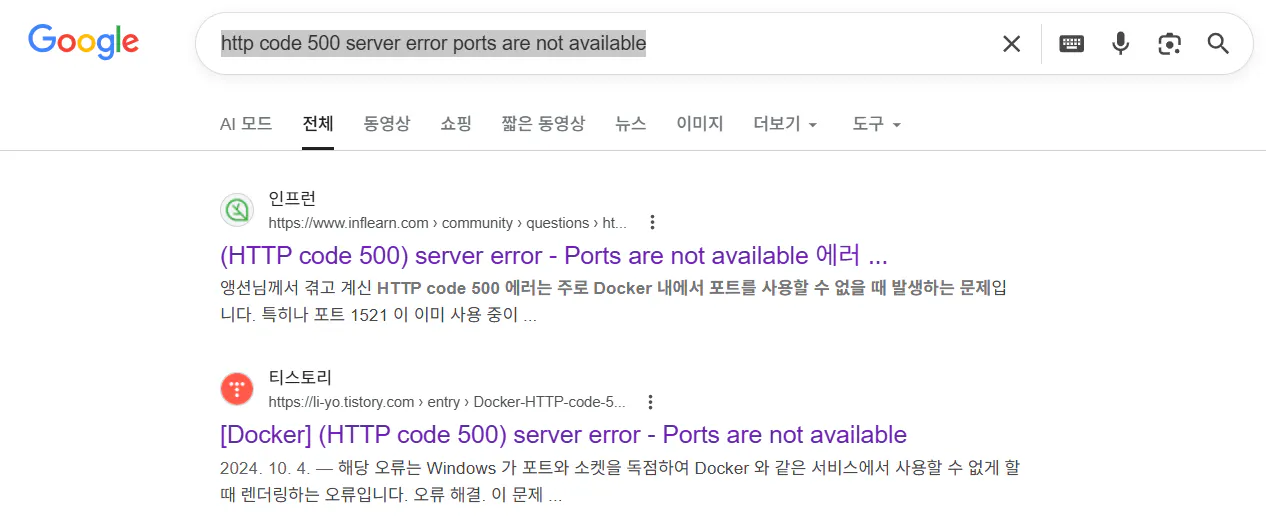Clear the search query with X

[x=1012, y=44]
